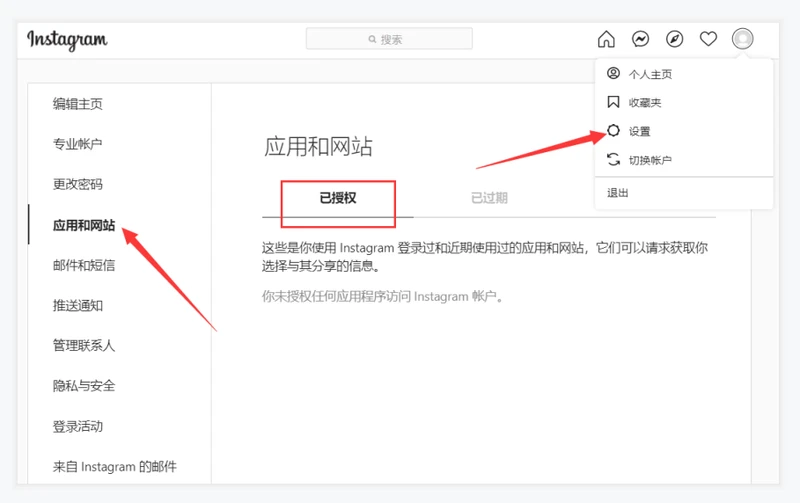800x503 pixels.
Task: Open the profile avatar menu
Action: pyautogui.click(x=742, y=39)
